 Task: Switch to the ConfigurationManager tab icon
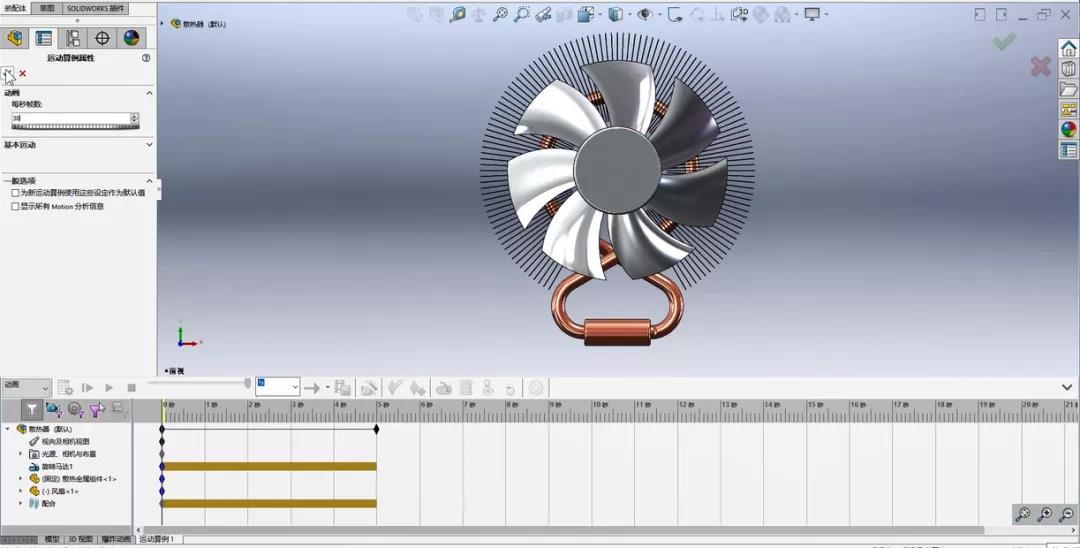click(x=73, y=38)
